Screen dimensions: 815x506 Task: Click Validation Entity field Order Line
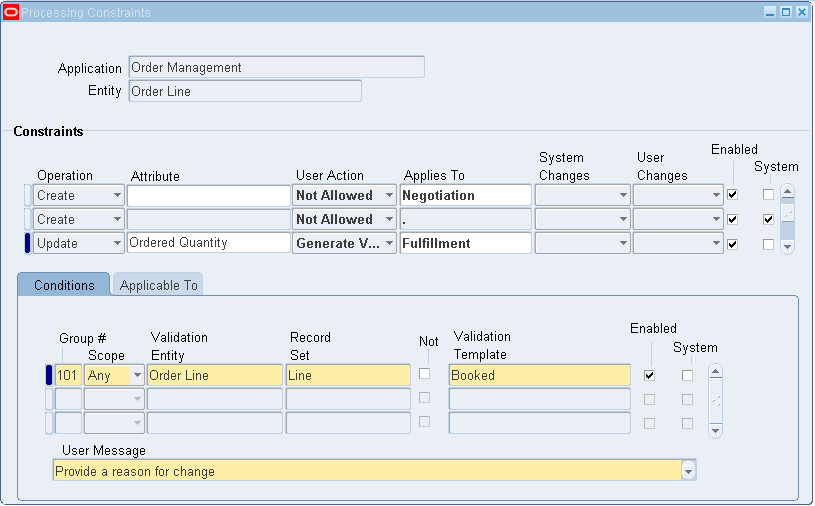pos(215,375)
